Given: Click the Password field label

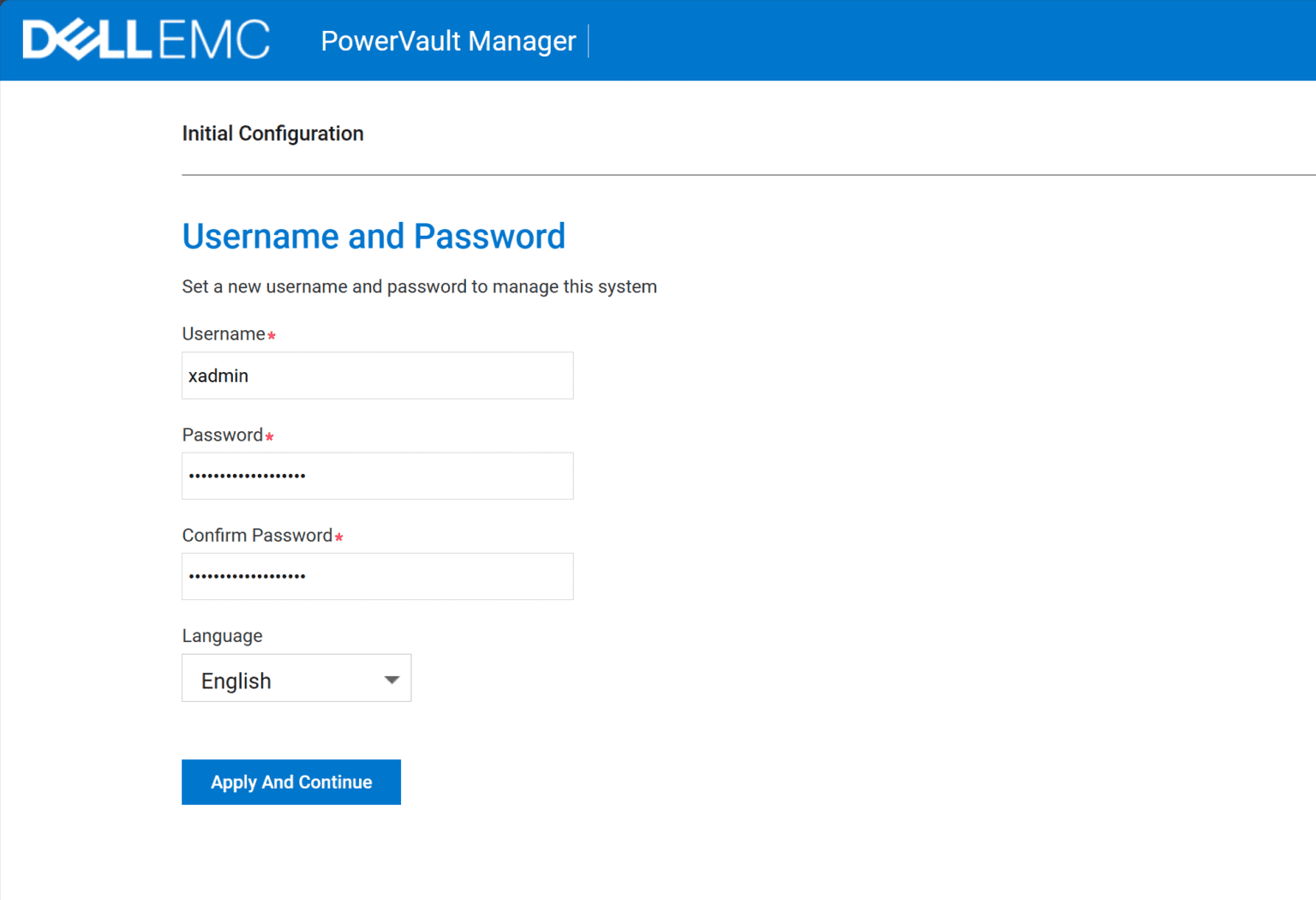Looking at the screenshot, I should pyautogui.click(x=223, y=435).
